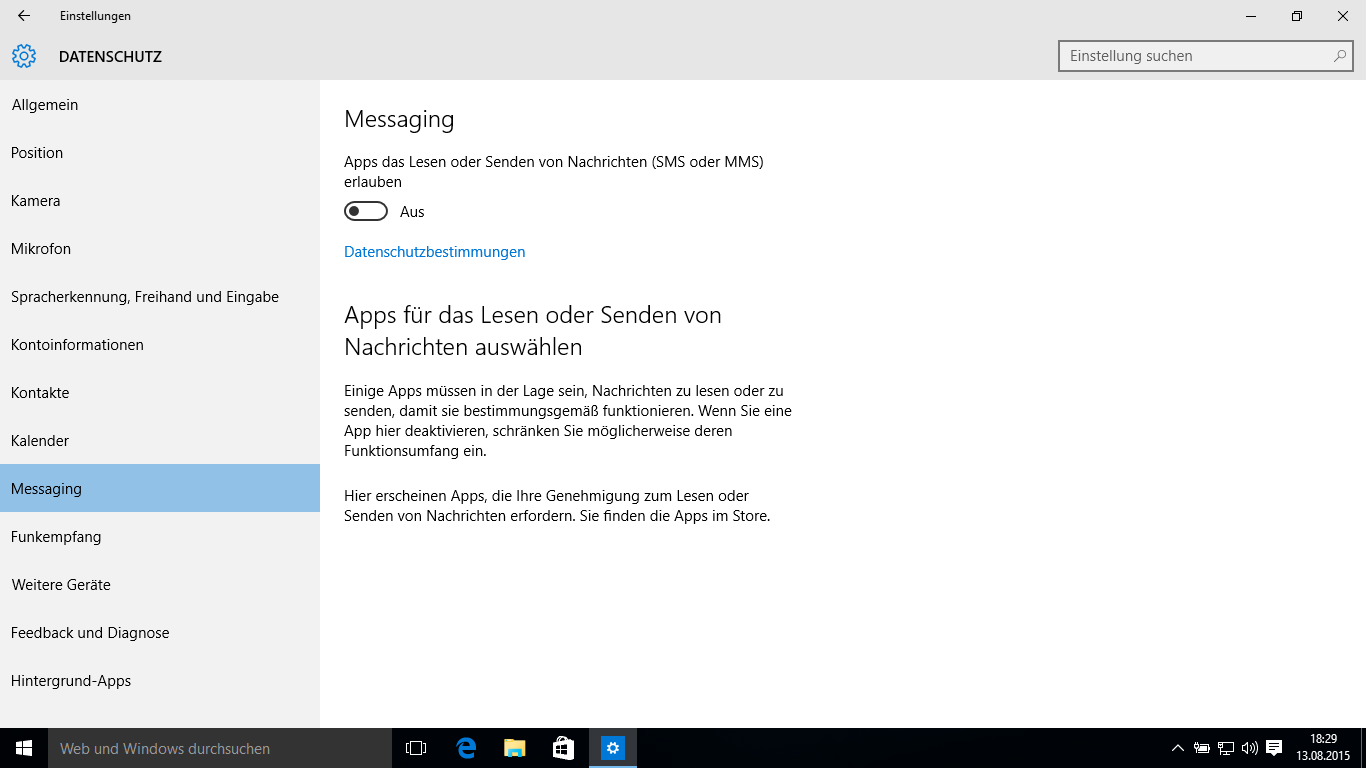
Task: Click the back arrow in title bar
Action: pyautogui.click(x=24, y=16)
